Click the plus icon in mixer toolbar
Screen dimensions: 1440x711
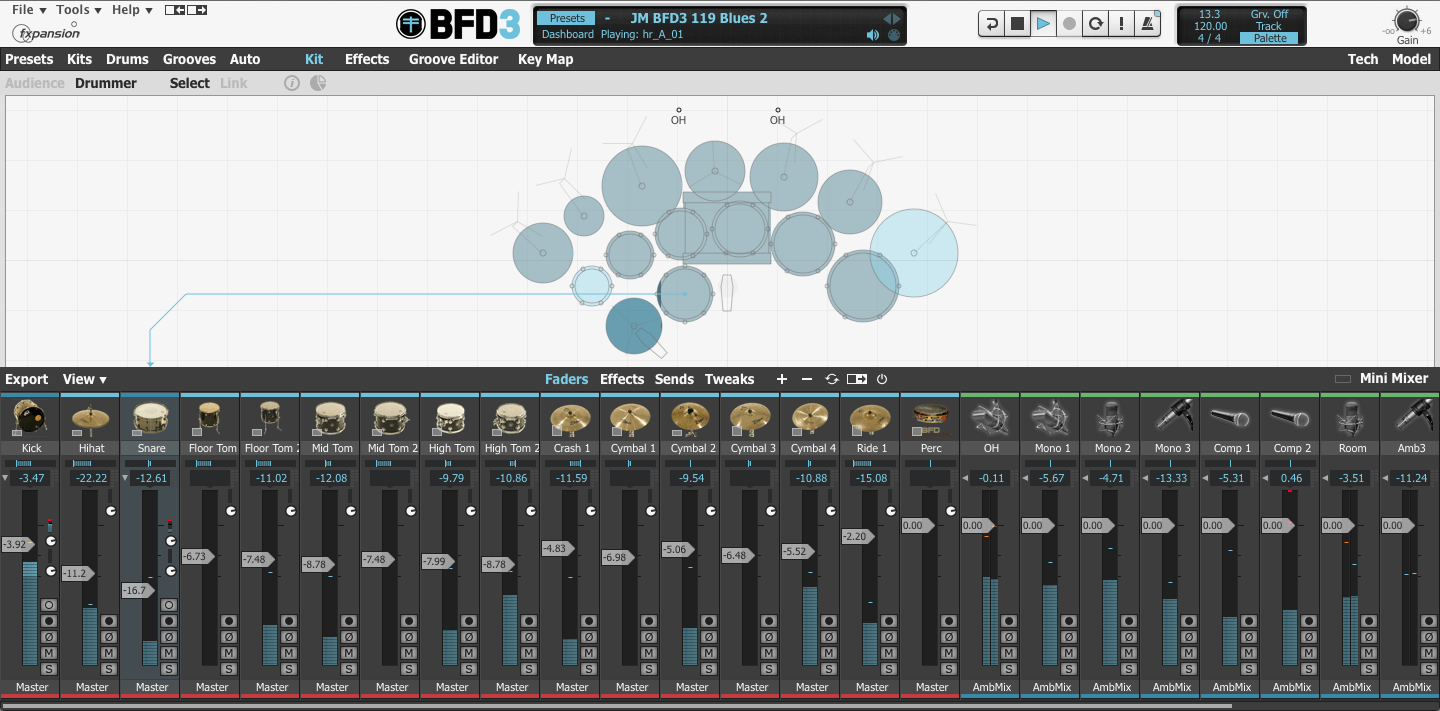tap(782, 379)
